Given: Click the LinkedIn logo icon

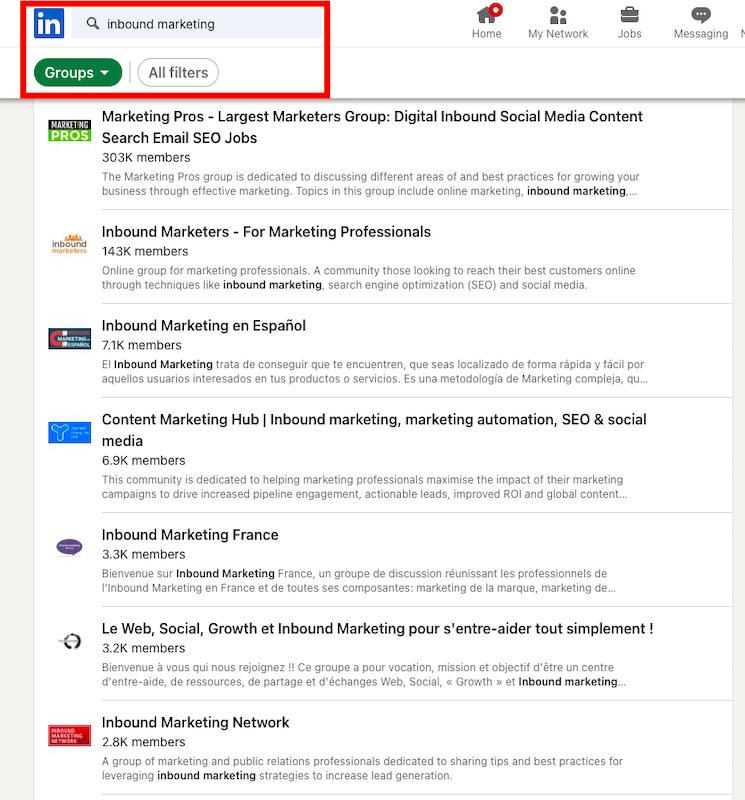Looking at the screenshot, I should [48, 23].
